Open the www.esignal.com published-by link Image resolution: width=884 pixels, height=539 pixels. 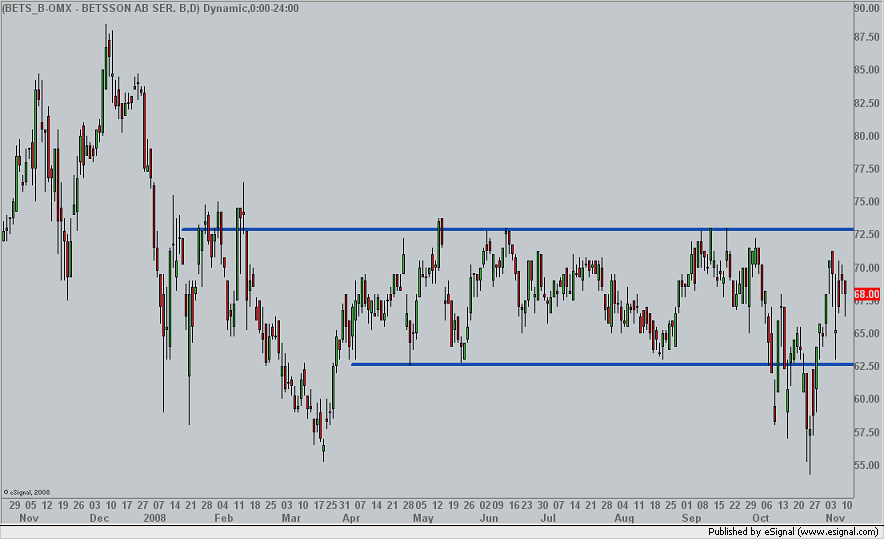838,532
